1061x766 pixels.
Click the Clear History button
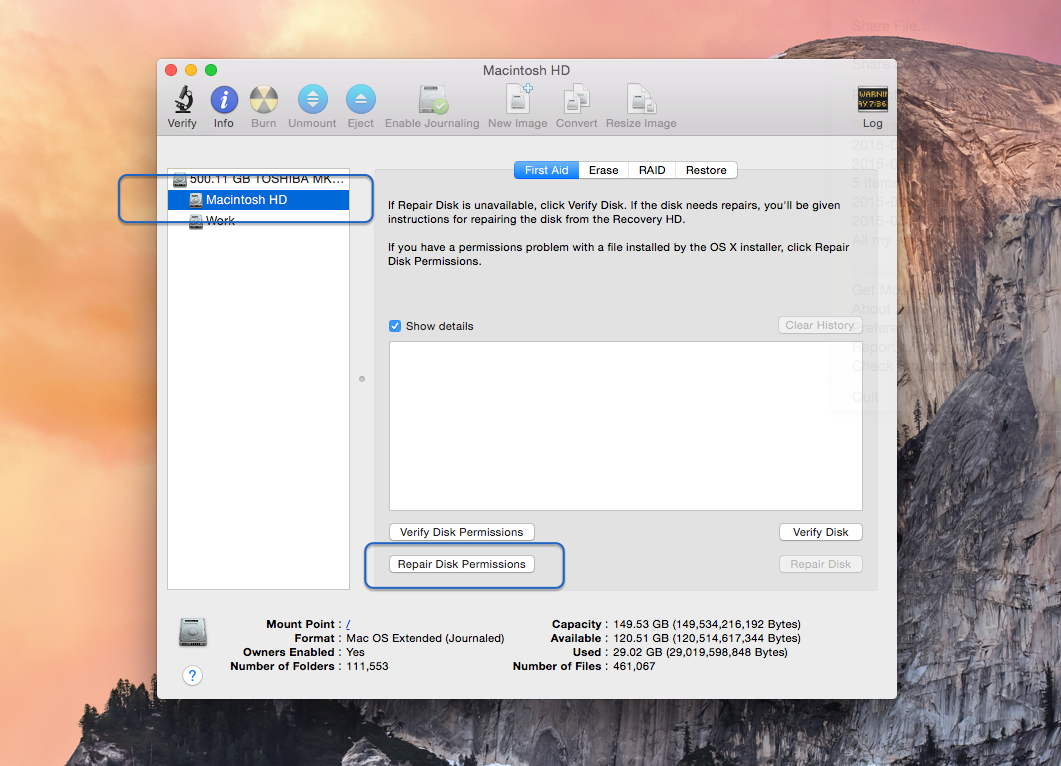819,325
